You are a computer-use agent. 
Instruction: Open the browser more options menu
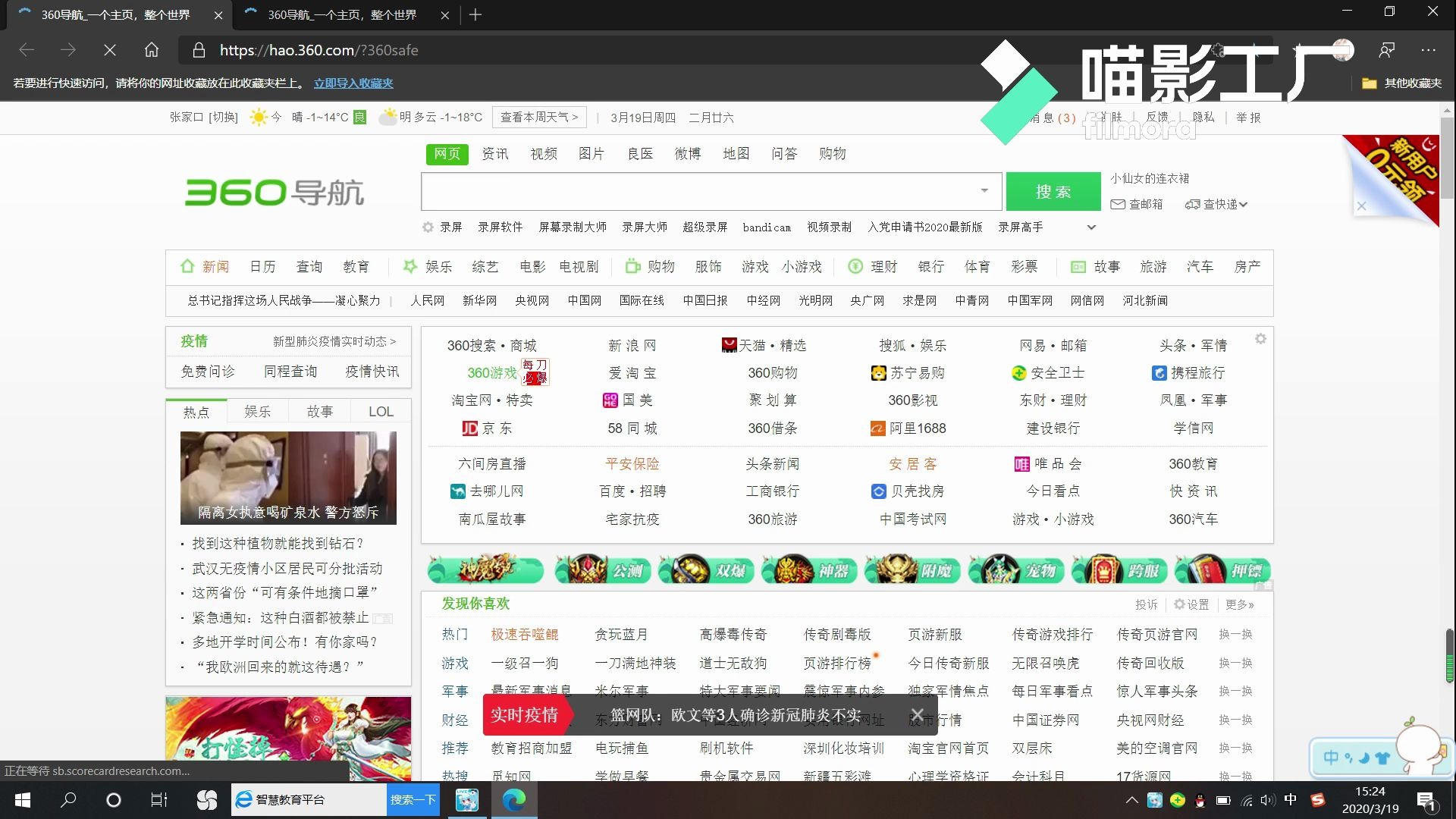click(1428, 50)
